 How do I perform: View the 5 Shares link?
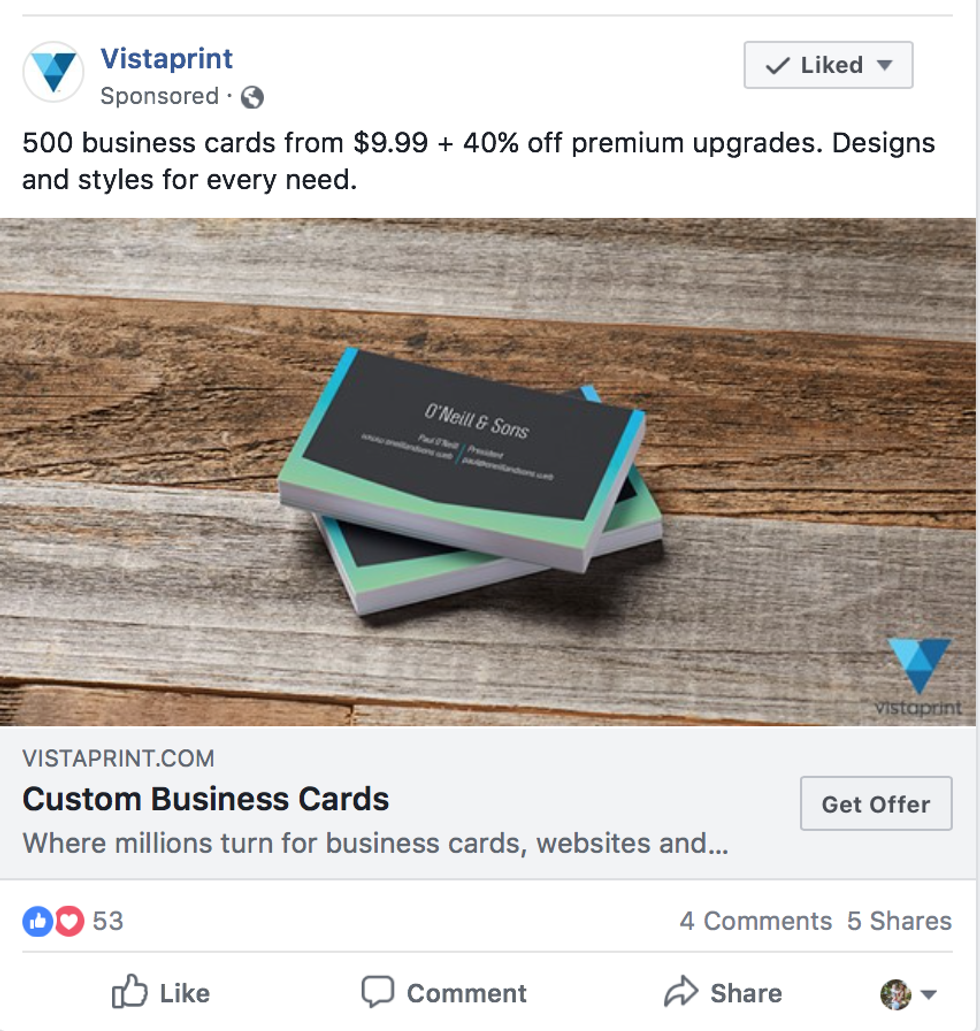pyautogui.click(x=899, y=921)
